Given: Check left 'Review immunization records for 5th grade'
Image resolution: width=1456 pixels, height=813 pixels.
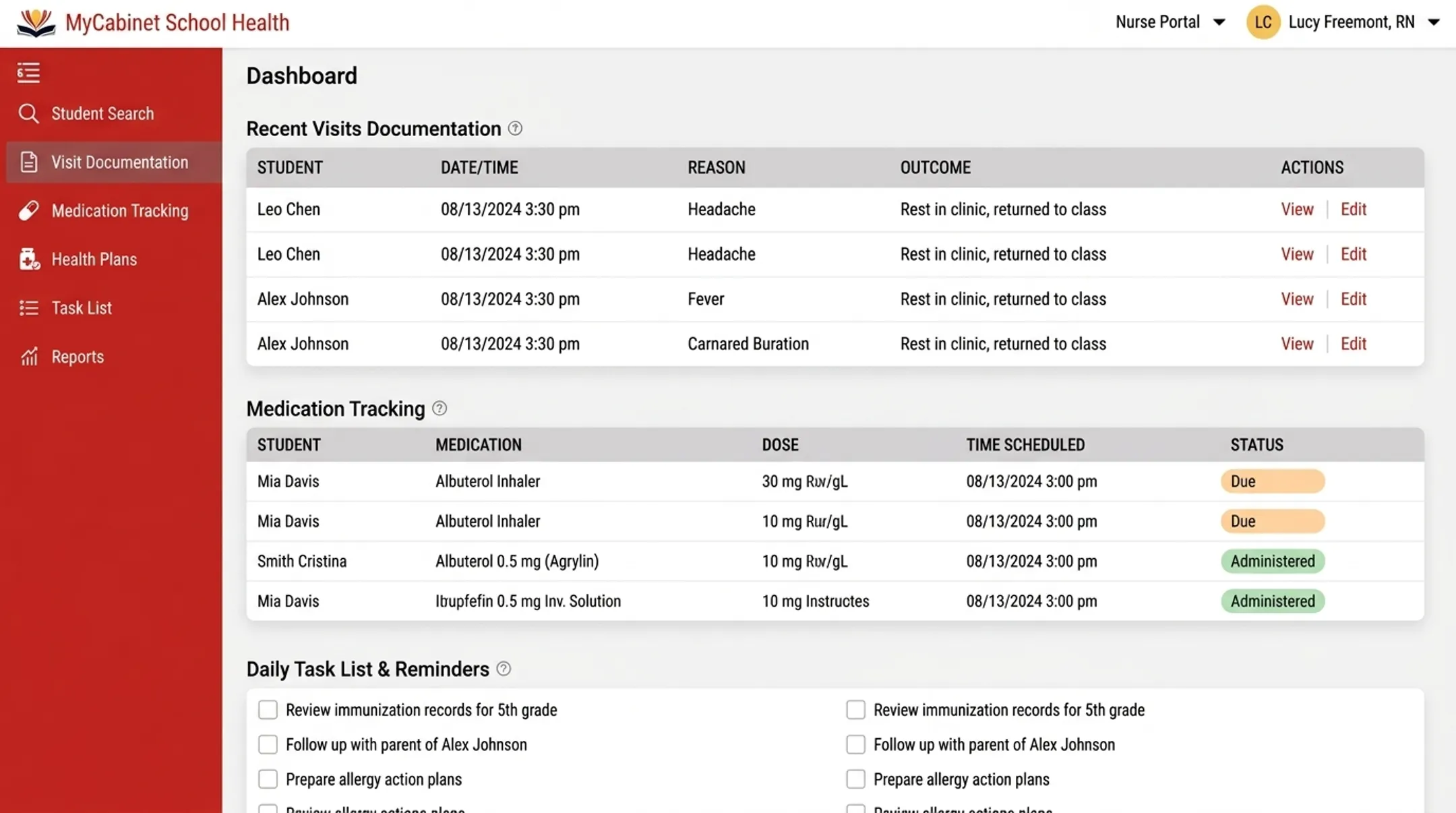Looking at the screenshot, I should pyautogui.click(x=268, y=710).
